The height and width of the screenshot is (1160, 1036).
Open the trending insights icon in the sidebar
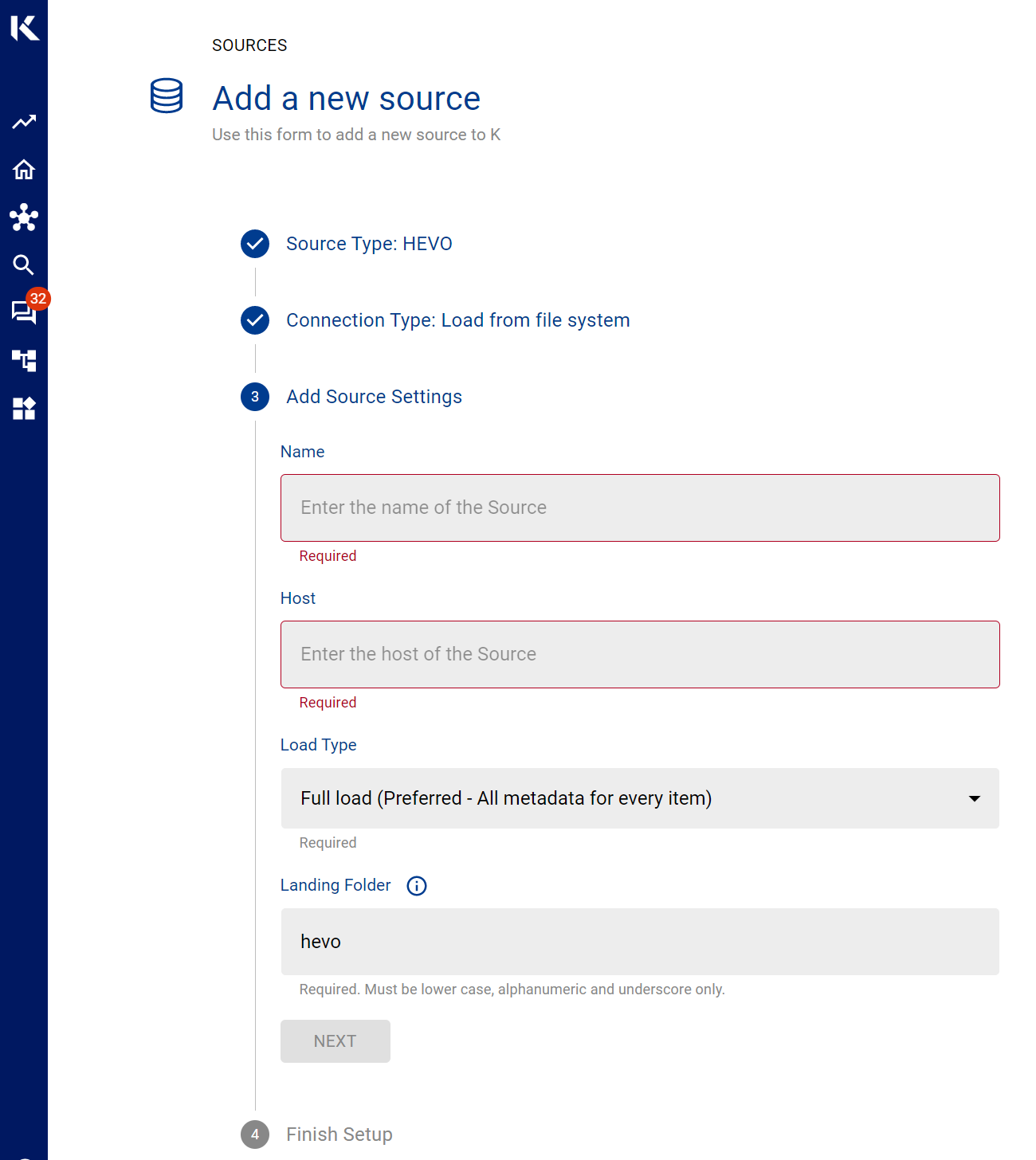click(x=24, y=122)
